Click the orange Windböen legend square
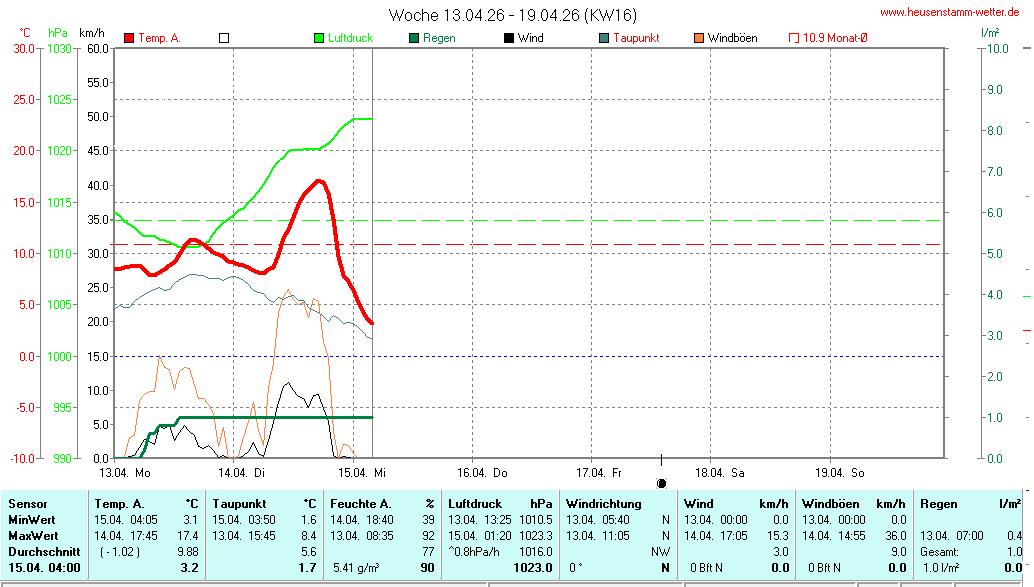Image resolution: width=1034 pixels, height=587 pixels. (x=698, y=38)
